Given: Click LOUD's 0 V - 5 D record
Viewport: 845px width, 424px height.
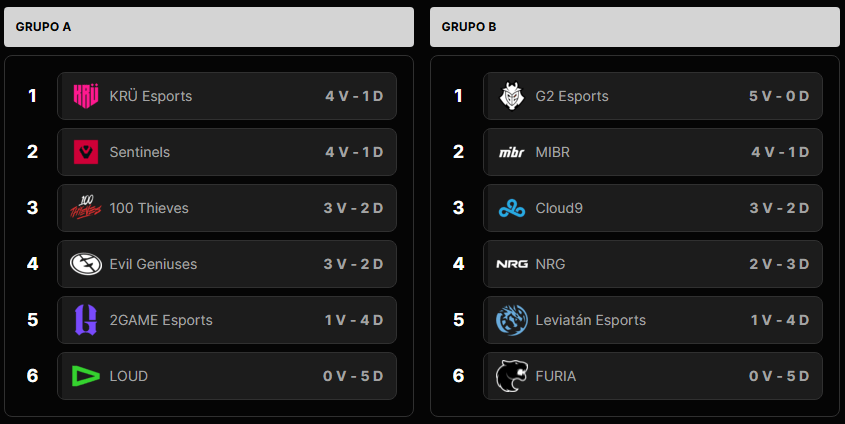Looking at the screenshot, I should [x=353, y=376].
